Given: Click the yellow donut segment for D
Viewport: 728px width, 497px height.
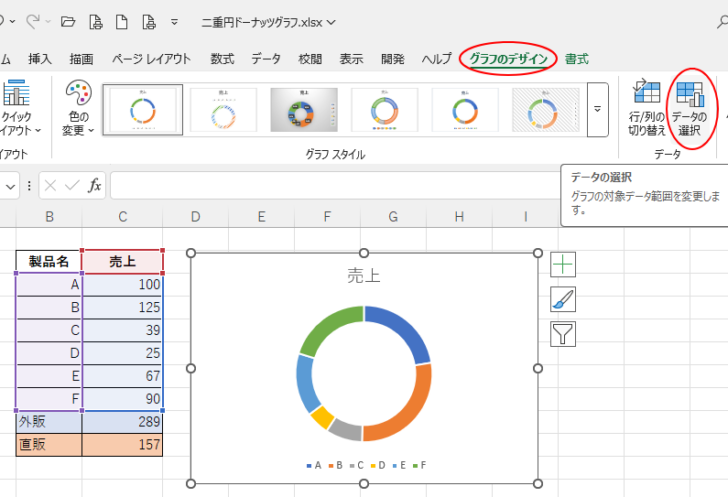Looking at the screenshot, I should click(x=322, y=417).
